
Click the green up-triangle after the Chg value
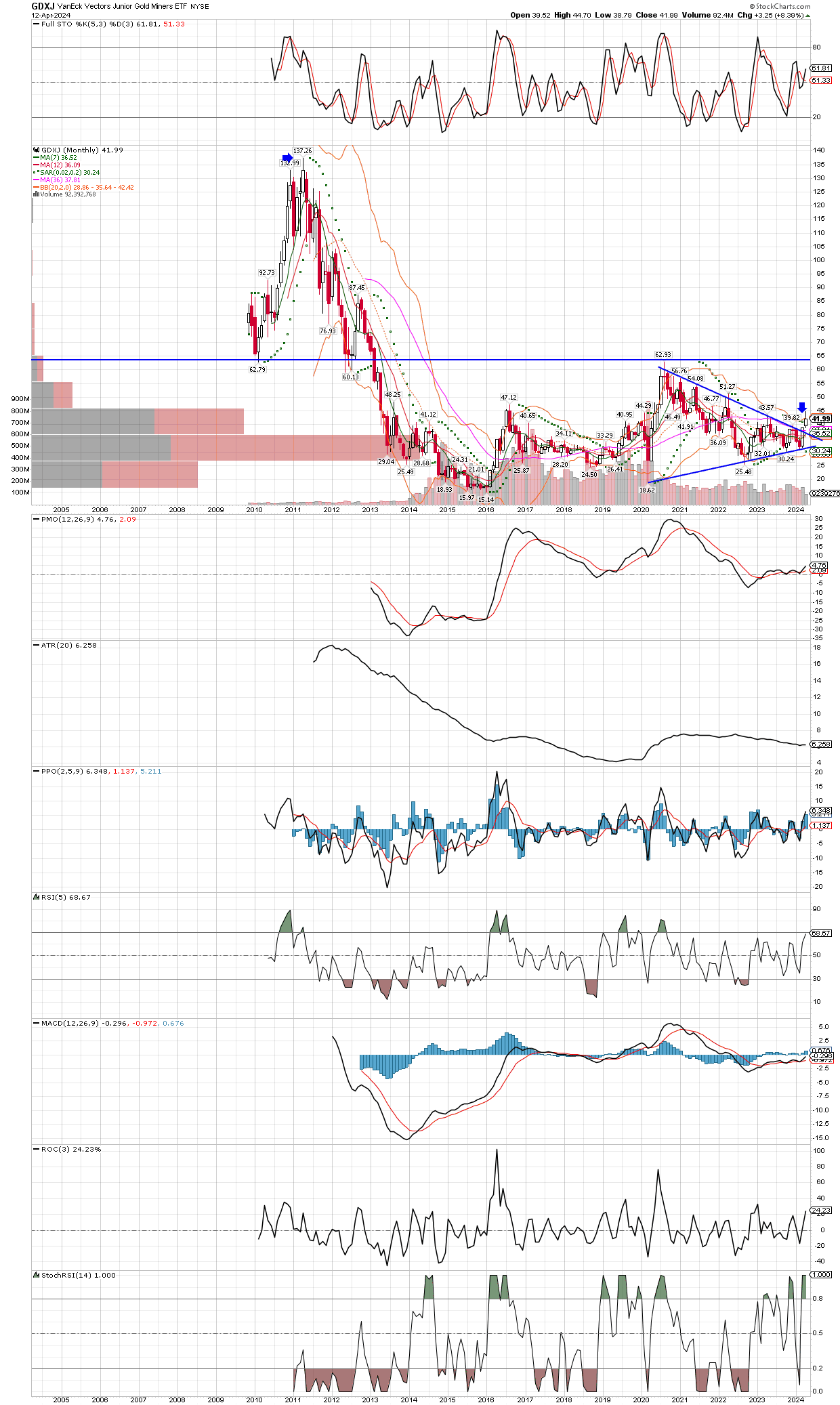tap(808, 15)
